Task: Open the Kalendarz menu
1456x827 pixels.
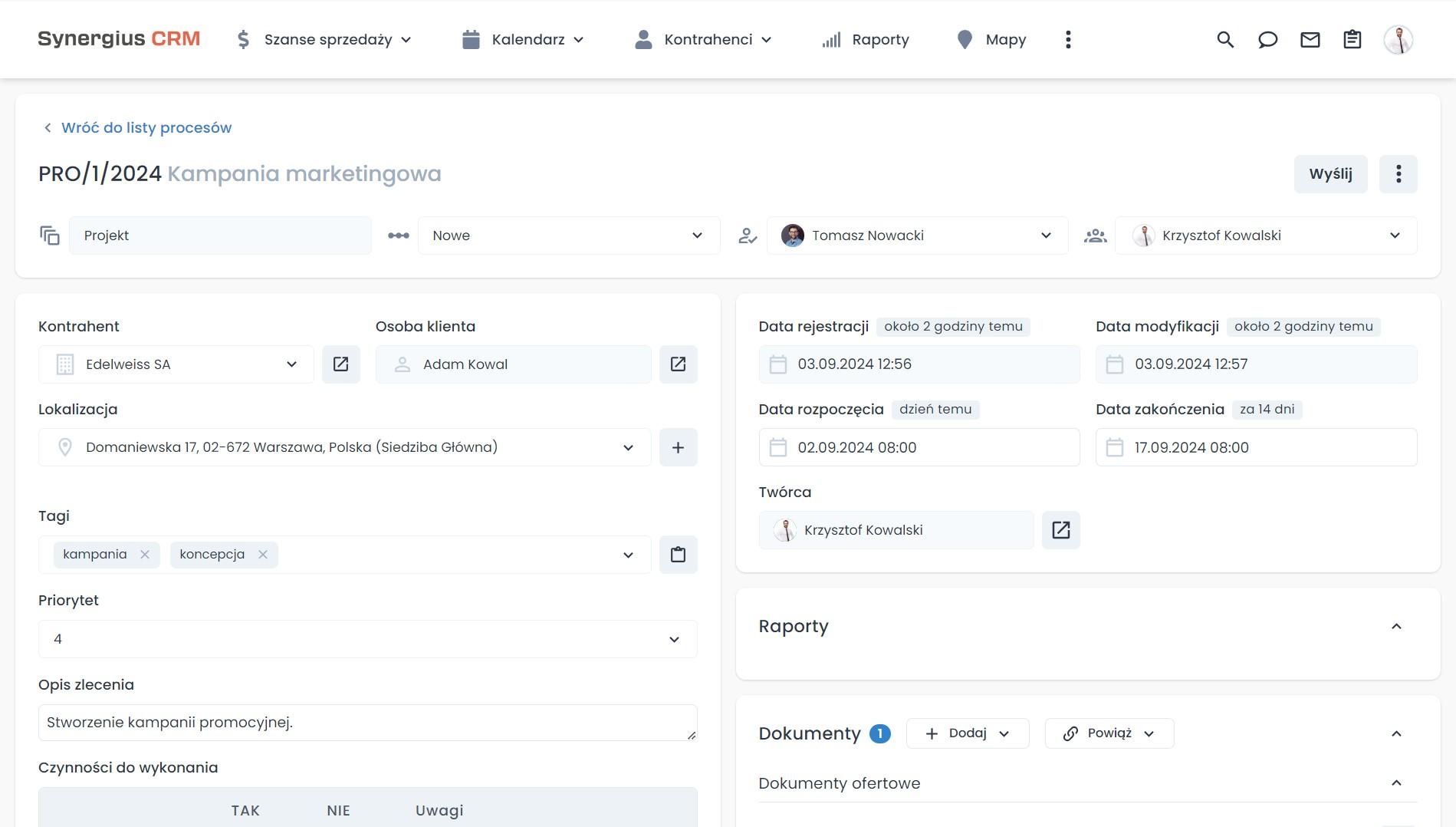Action: (528, 39)
